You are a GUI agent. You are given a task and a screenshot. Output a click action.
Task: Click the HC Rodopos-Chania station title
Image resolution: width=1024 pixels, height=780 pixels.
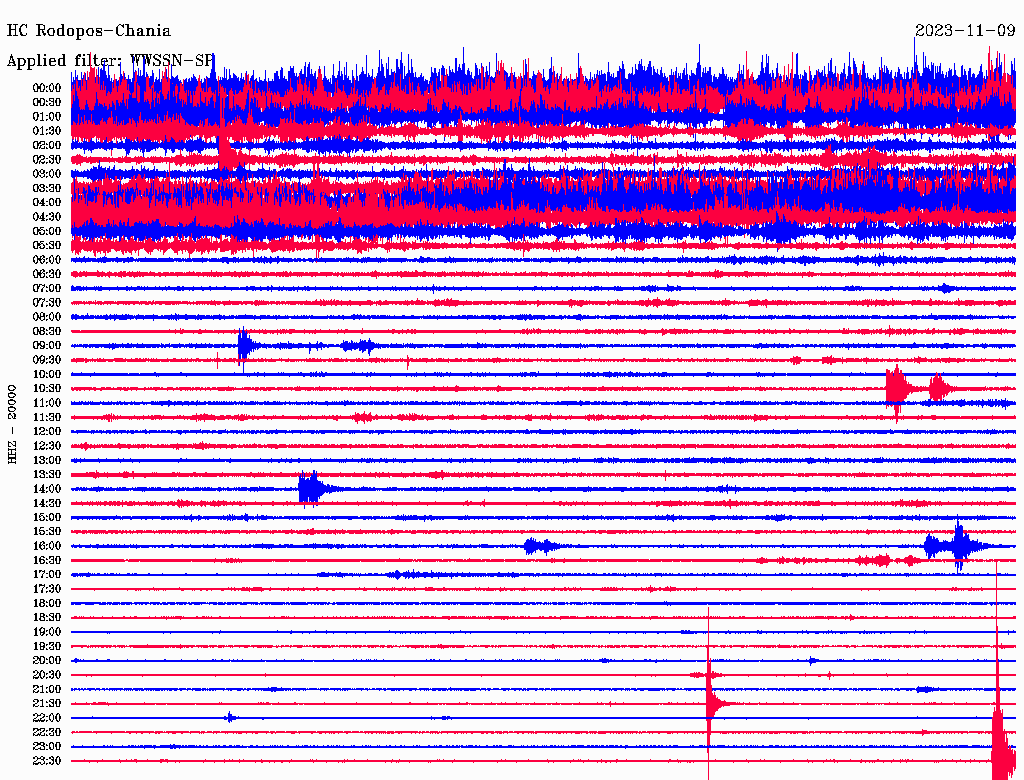point(89,31)
